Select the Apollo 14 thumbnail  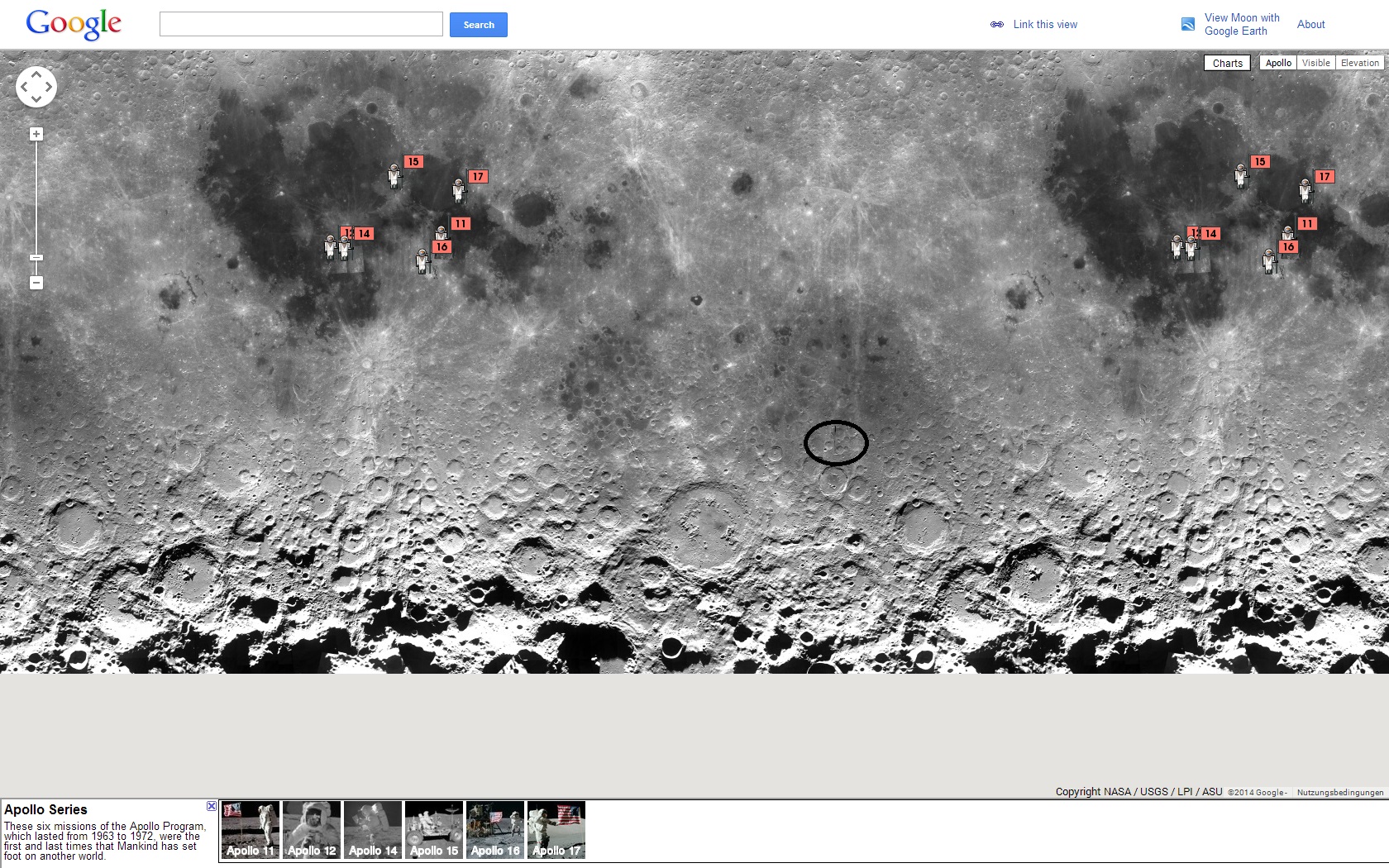(373, 830)
